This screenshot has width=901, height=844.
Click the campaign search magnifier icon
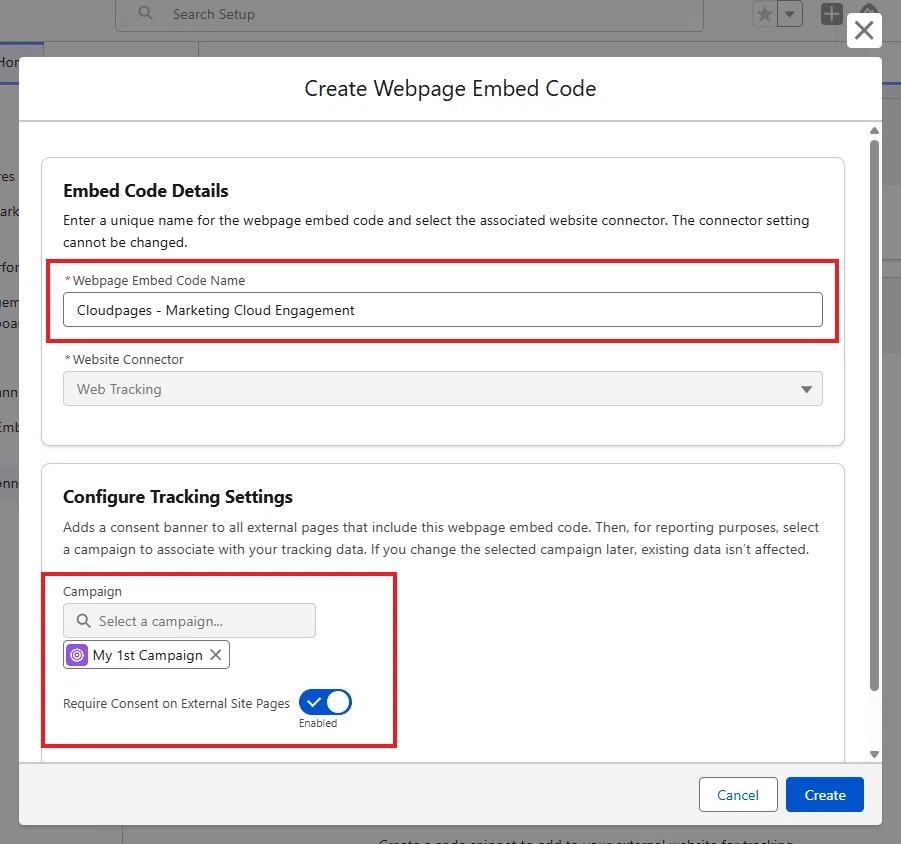click(84, 621)
